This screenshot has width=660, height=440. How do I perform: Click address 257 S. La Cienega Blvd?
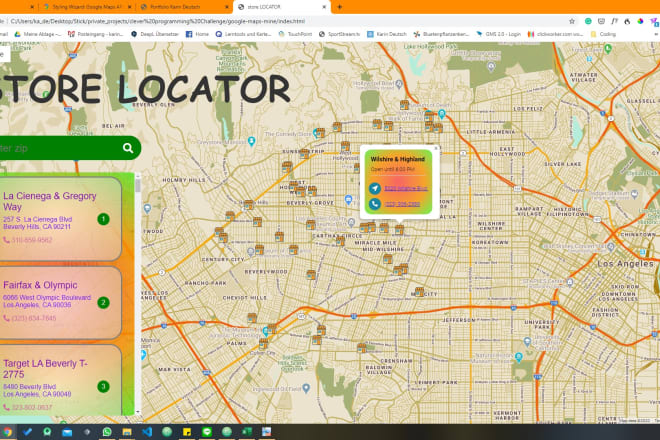pyautogui.click(x=37, y=219)
